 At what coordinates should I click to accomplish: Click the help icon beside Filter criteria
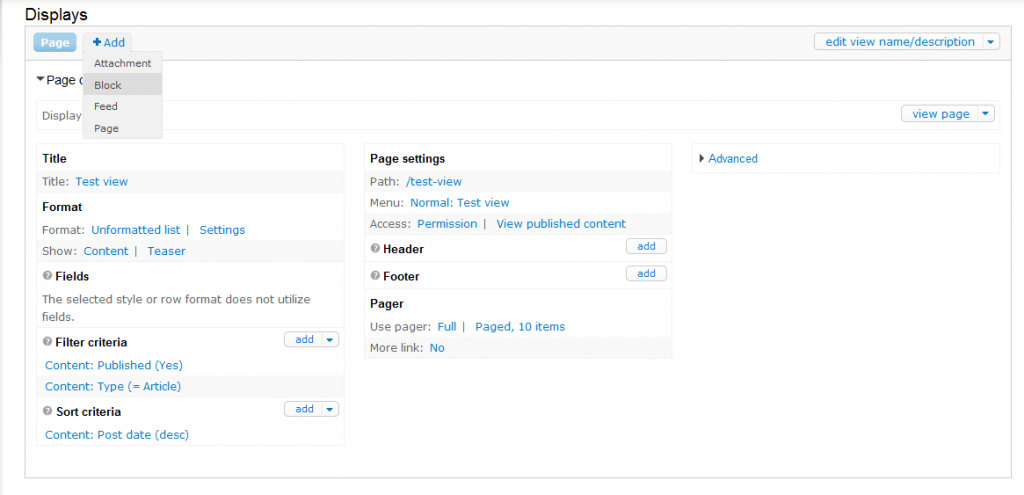pyautogui.click(x=47, y=342)
